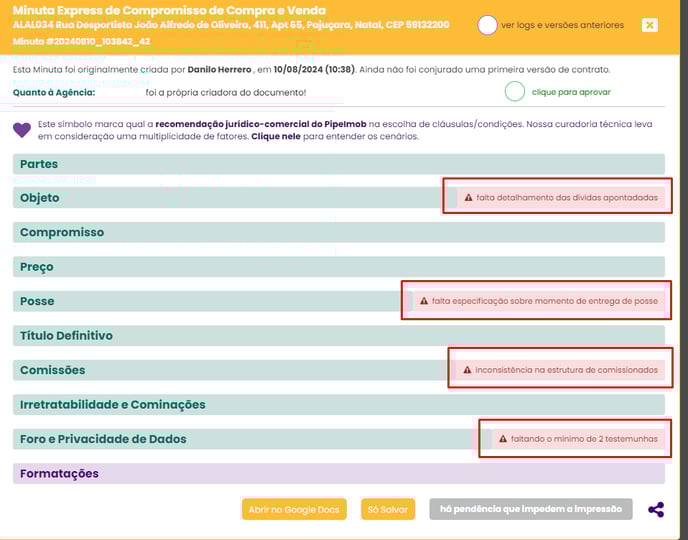The width and height of the screenshot is (688, 540).
Task: Toggle the 'clique para aprovar' circle
Action: (x=515, y=92)
